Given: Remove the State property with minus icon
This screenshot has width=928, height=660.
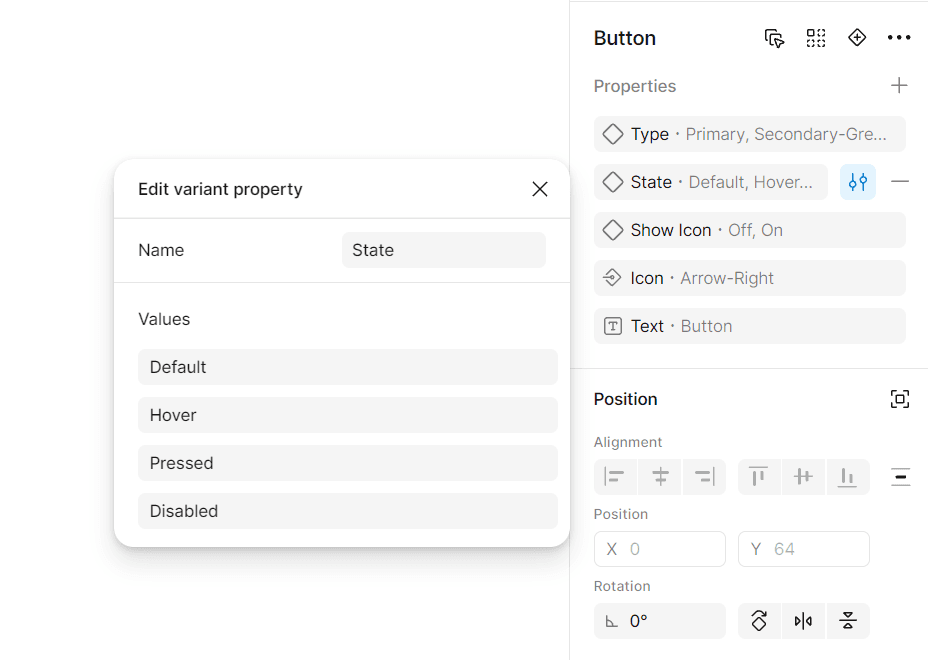Looking at the screenshot, I should (900, 182).
